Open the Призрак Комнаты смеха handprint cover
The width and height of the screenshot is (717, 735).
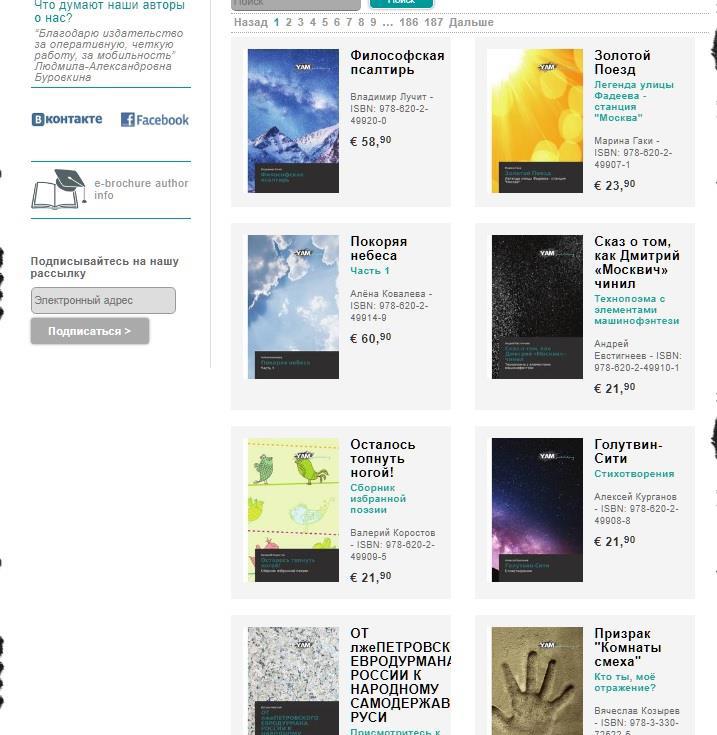538,681
